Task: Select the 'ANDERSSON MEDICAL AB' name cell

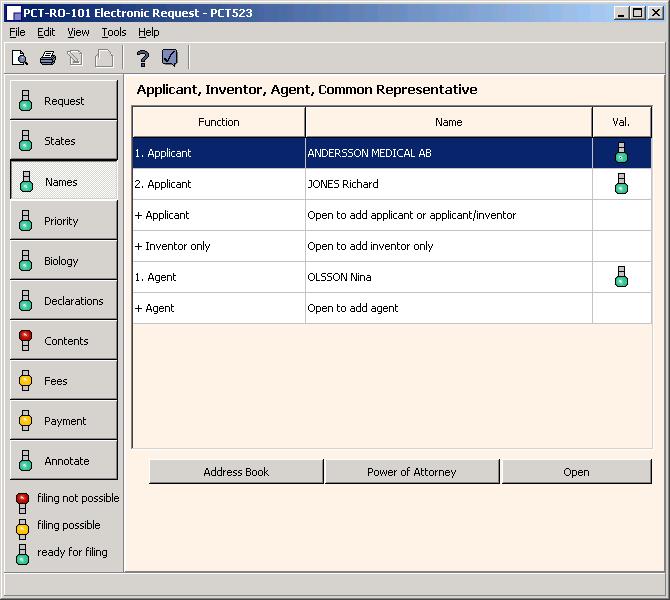Action: [x=449, y=153]
